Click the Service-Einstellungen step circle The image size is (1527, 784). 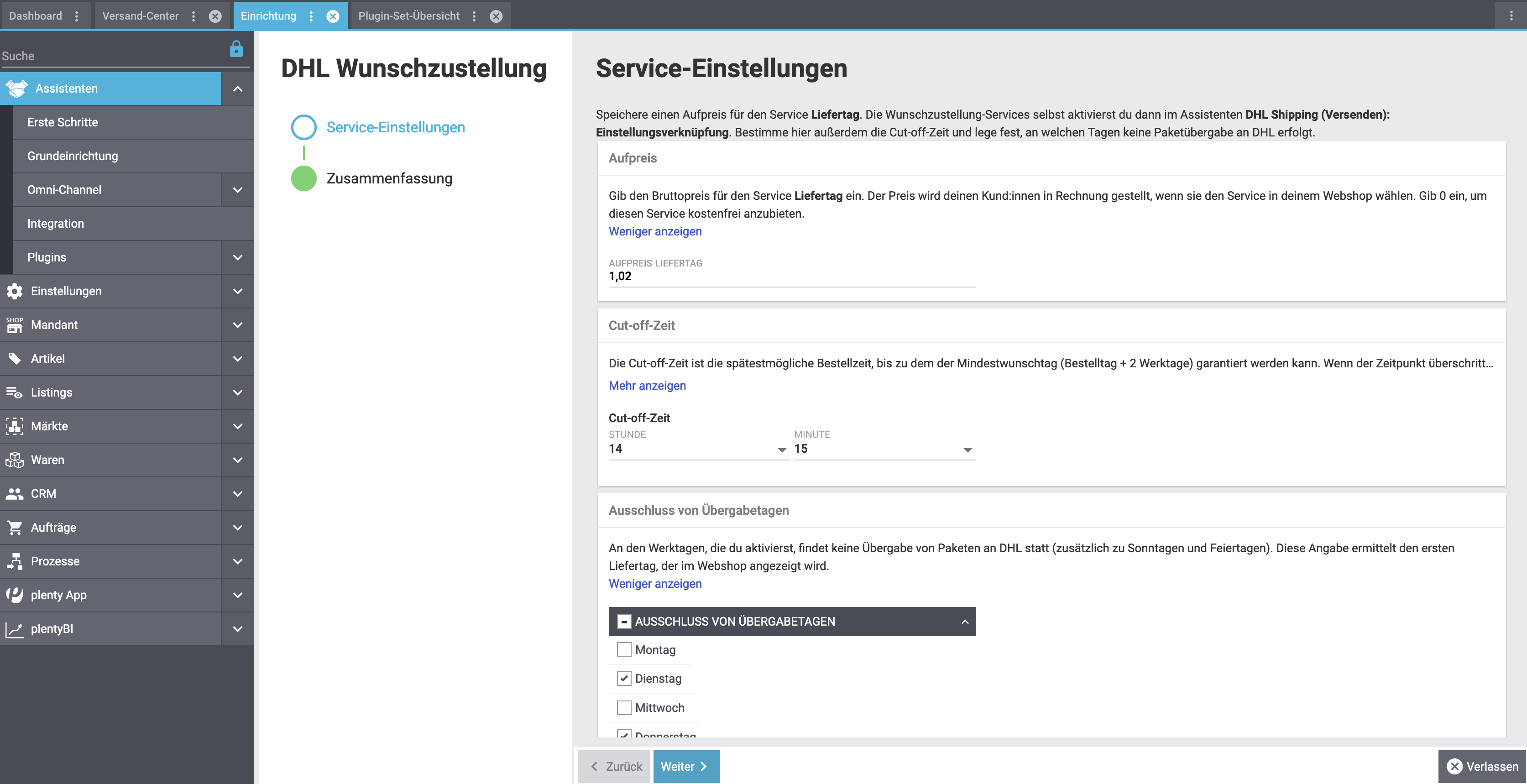click(303, 127)
